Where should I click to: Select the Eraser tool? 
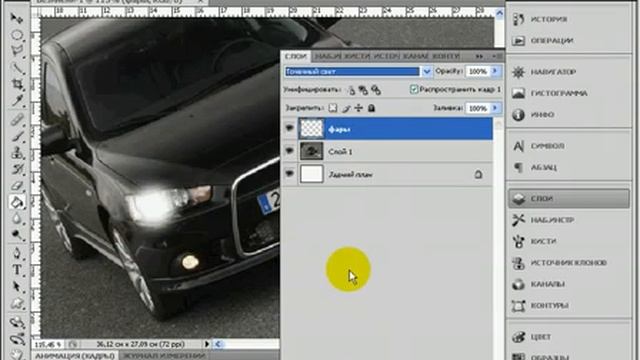click(17, 186)
